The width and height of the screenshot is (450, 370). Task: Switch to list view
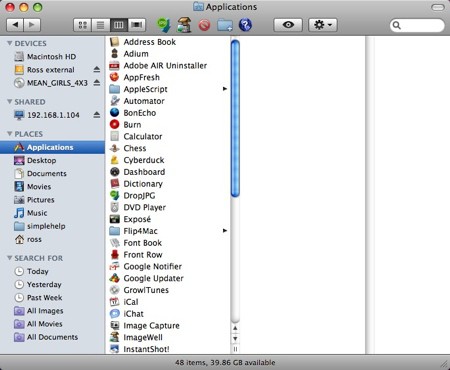click(x=100, y=25)
